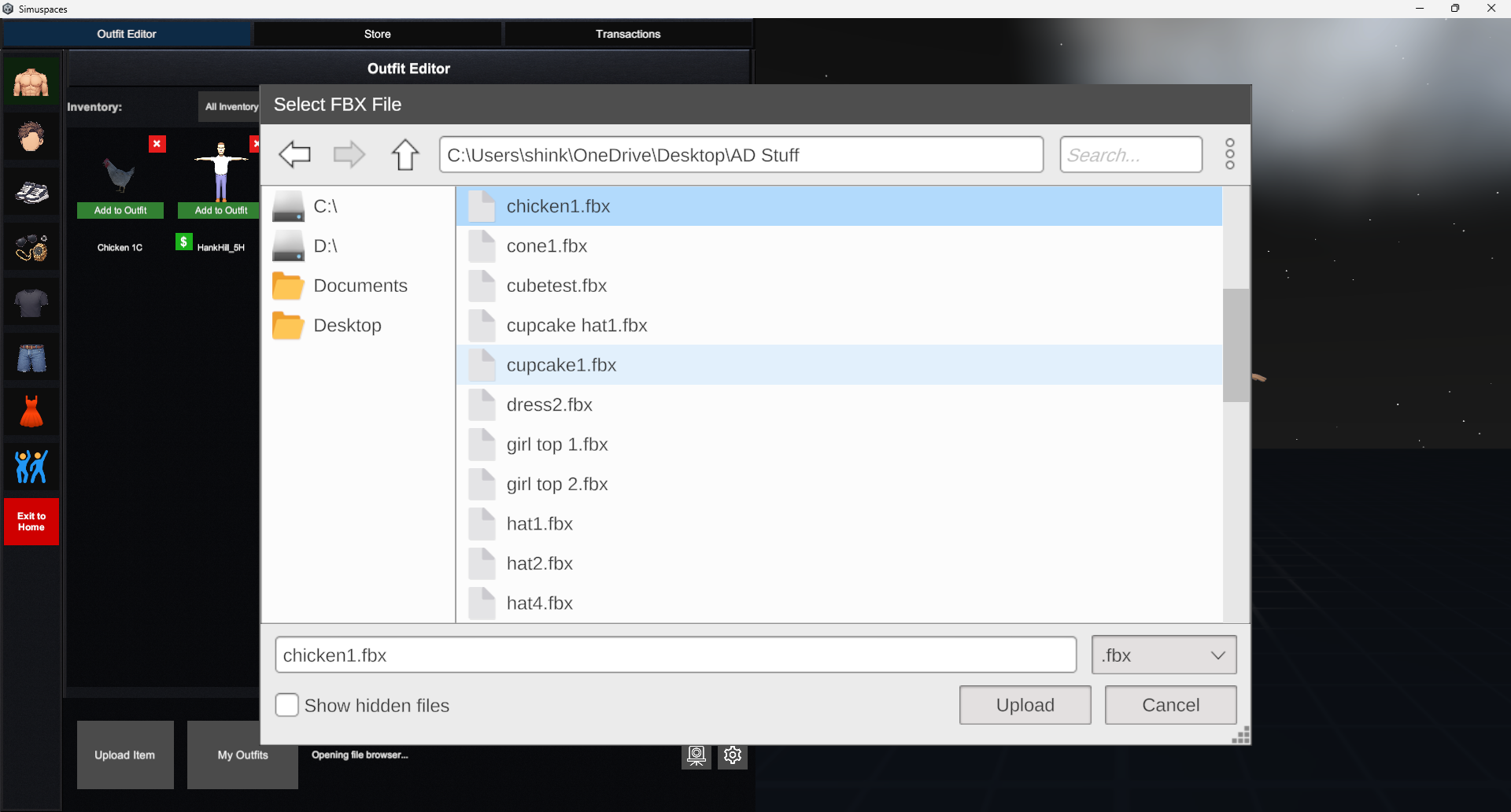Click the file list vertical scrollbar thumb

(1236, 345)
